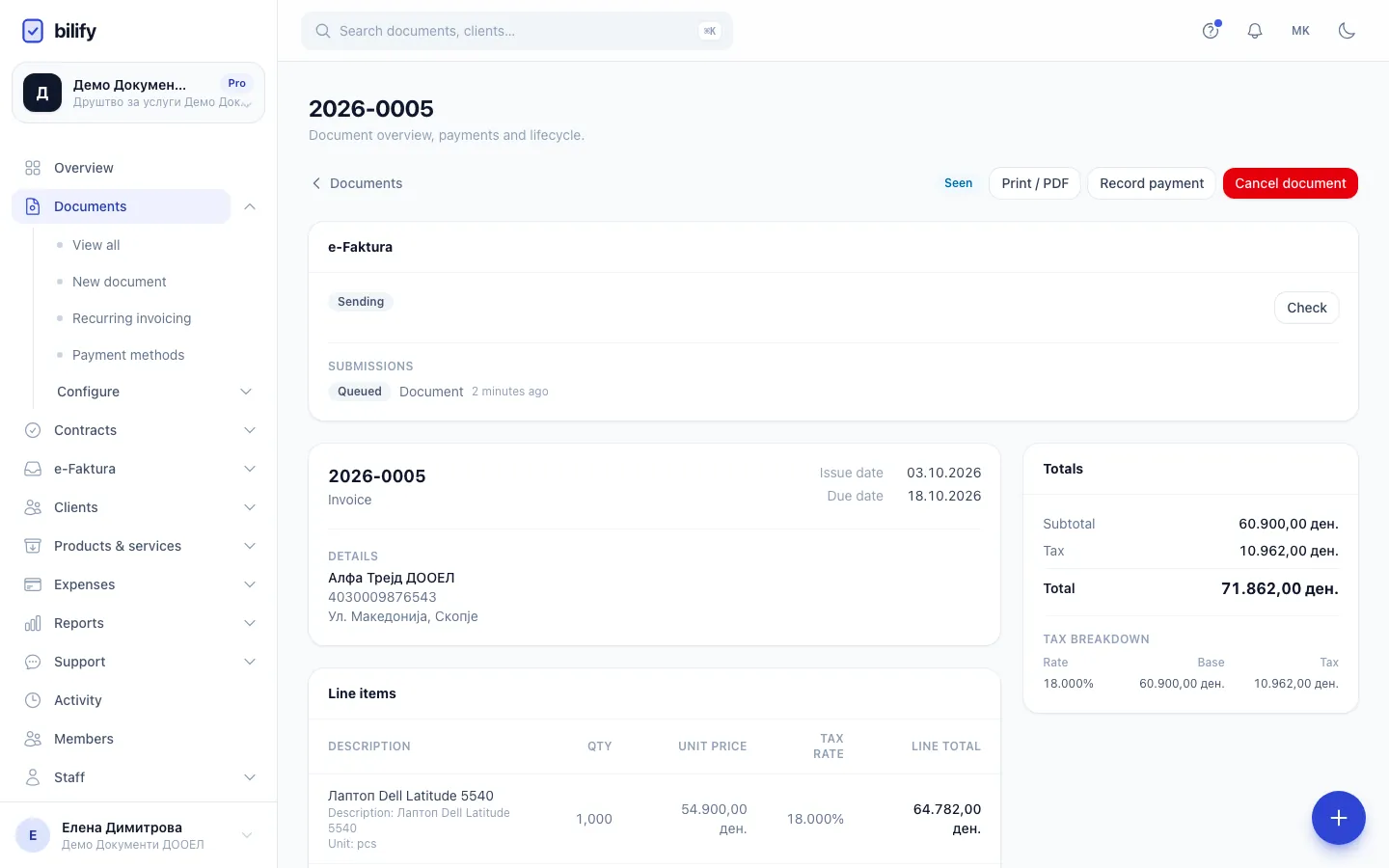The height and width of the screenshot is (868, 1389).
Task: Open the Елена Димитрова user menu
Action: tap(138, 835)
